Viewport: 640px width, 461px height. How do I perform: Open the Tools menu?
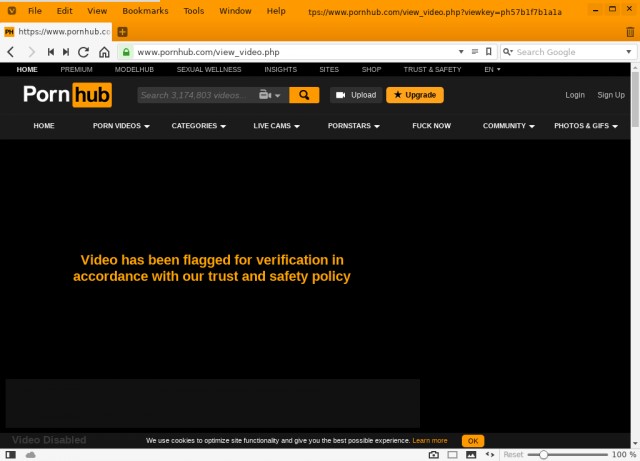(193, 11)
